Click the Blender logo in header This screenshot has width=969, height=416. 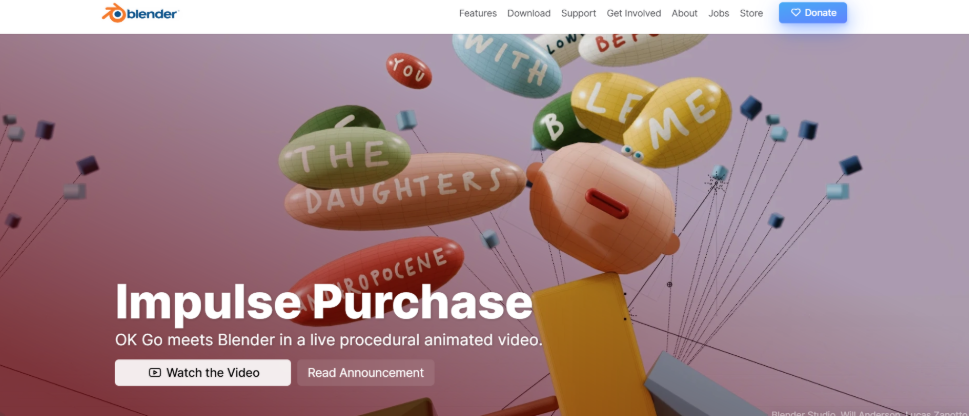(140, 12)
